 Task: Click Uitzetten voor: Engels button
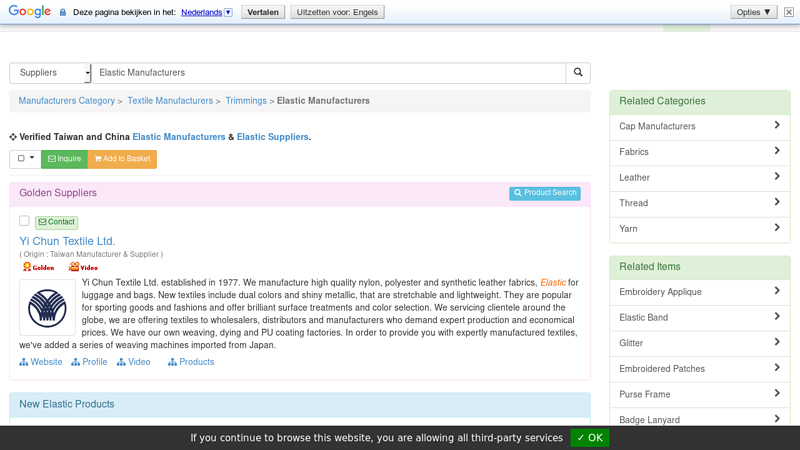(x=337, y=12)
